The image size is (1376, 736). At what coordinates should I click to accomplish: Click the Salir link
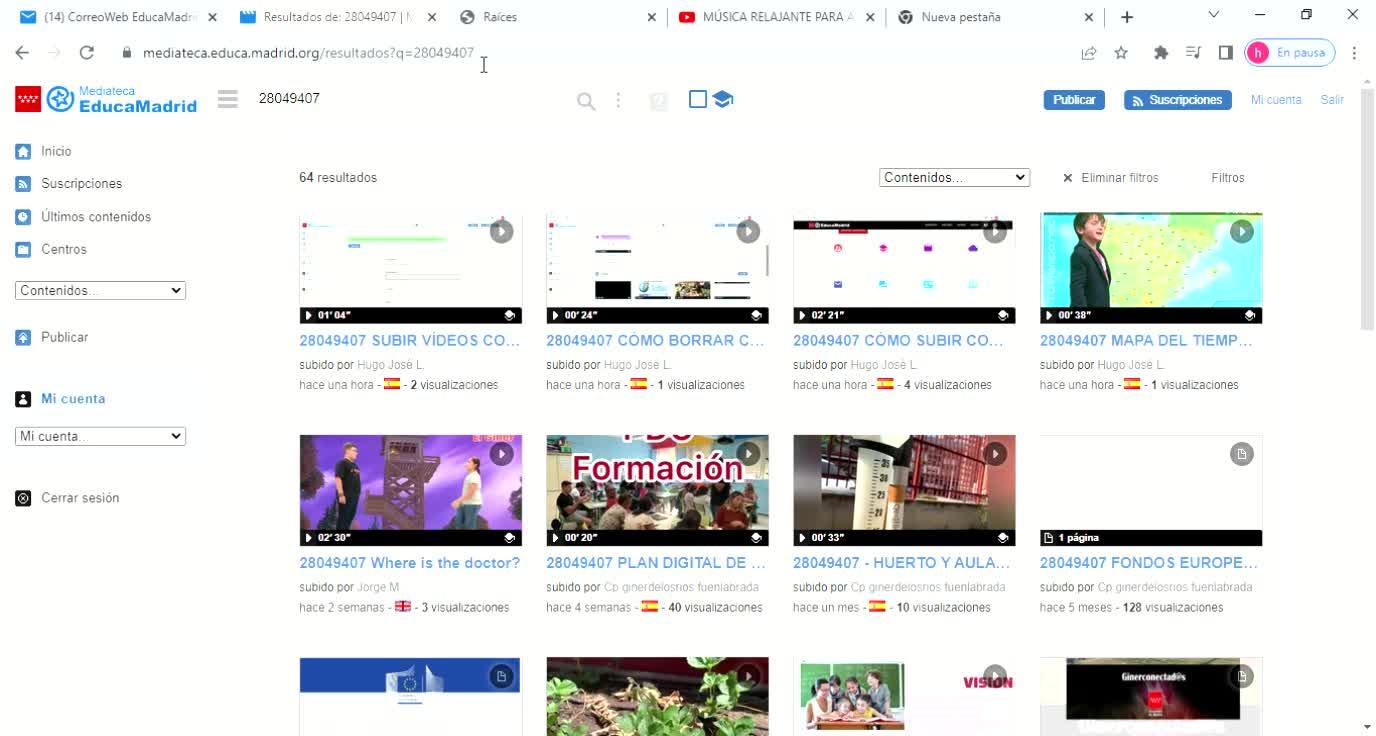(x=1332, y=100)
